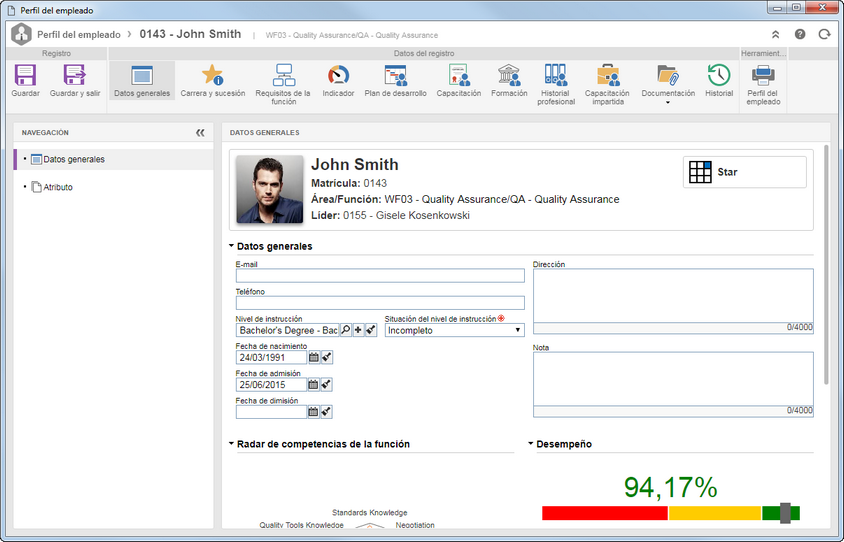Click the Desempeño performance slider marker

pos(785,513)
